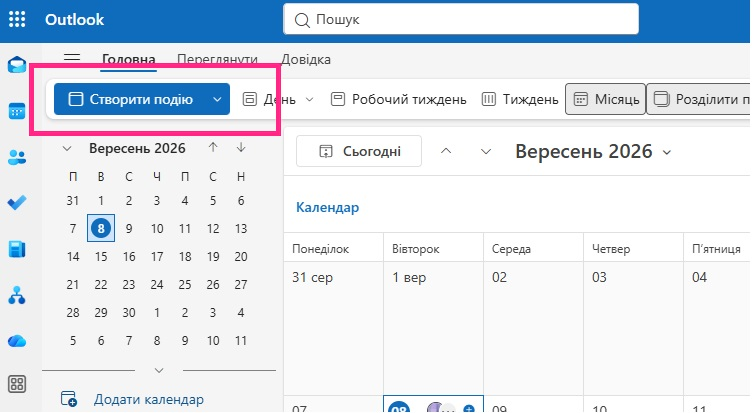Select day cell 04 П'ятниця
This screenshot has height=413, width=752.
point(717,329)
